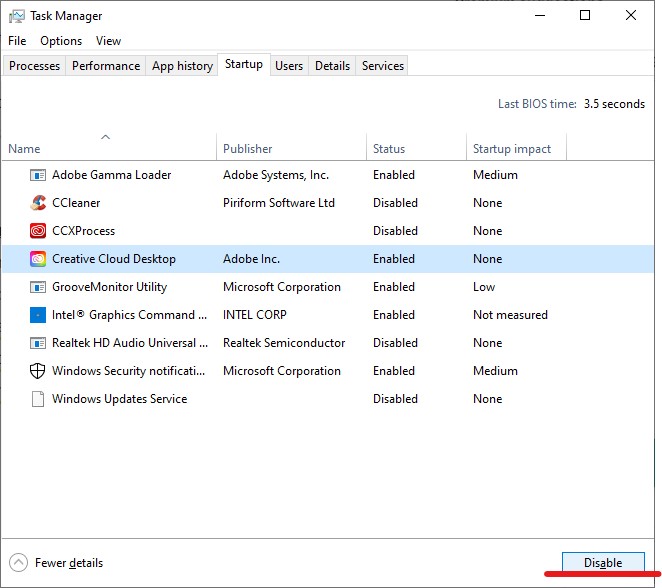Image resolution: width=662 pixels, height=588 pixels.
Task: Minimize the Task Manager window
Action: coord(540,16)
